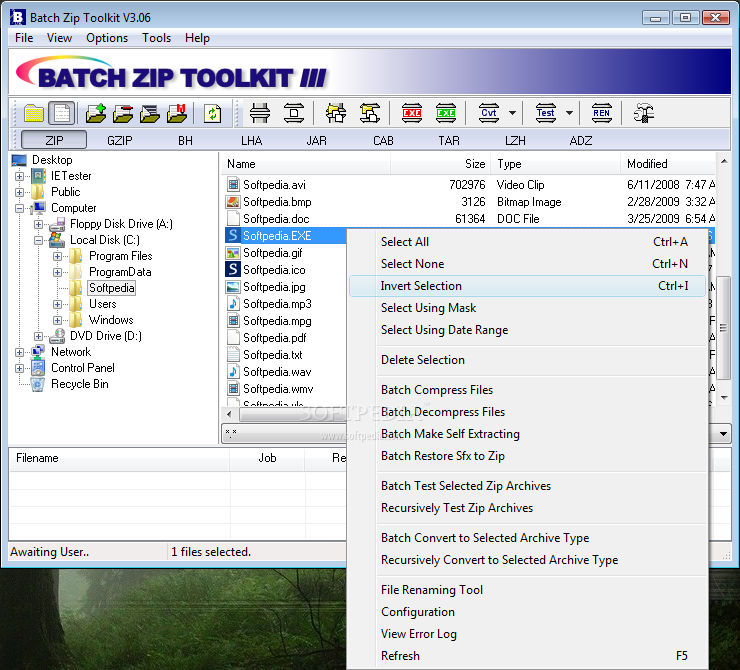Image resolution: width=740 pixels, height=670 pixels.
Task: Choose Delete Selection
Action: [527, 360]
